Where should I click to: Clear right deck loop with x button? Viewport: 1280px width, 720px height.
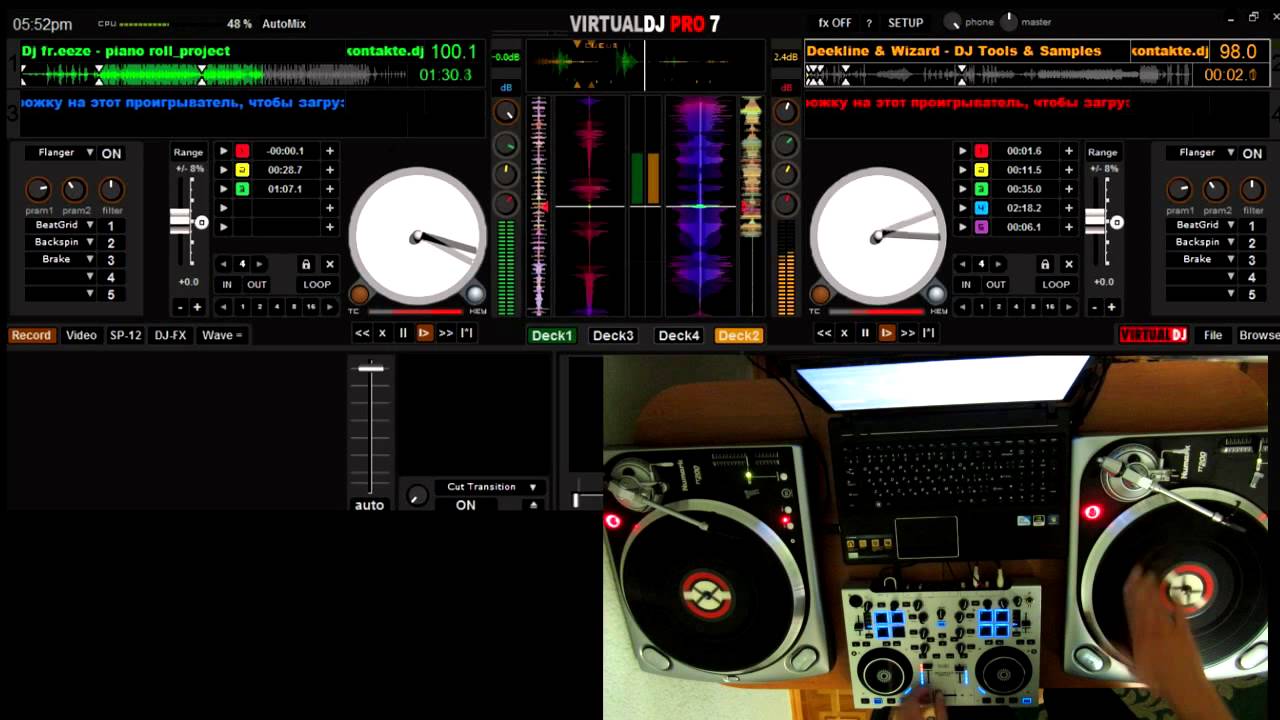point(1068,264)
